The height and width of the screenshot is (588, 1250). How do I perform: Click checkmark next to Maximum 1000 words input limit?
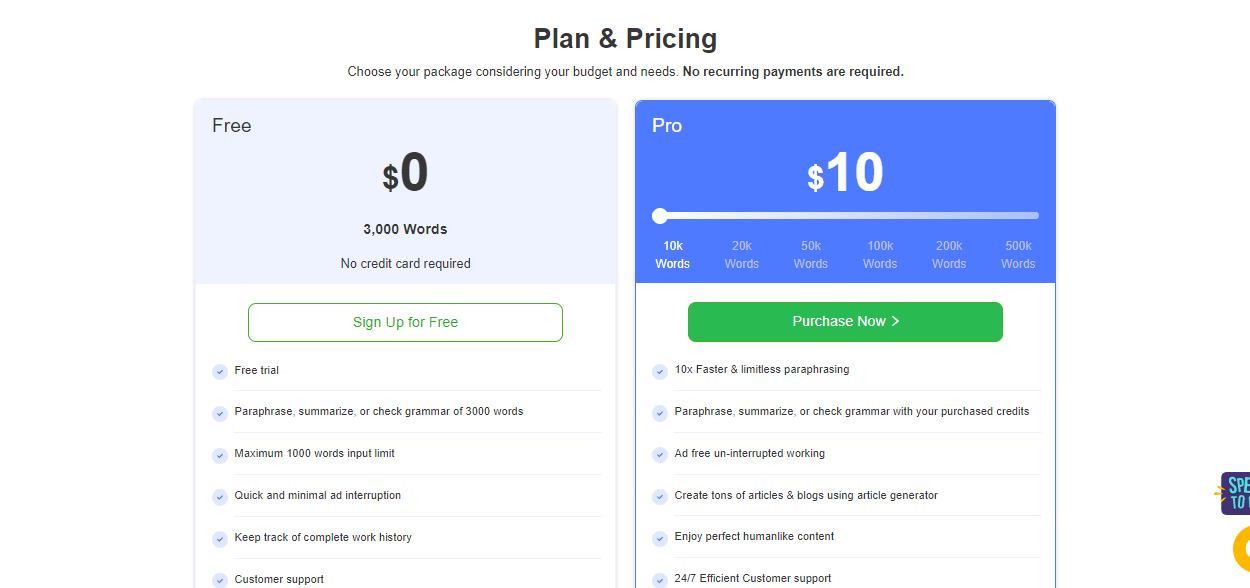[220, 455]
